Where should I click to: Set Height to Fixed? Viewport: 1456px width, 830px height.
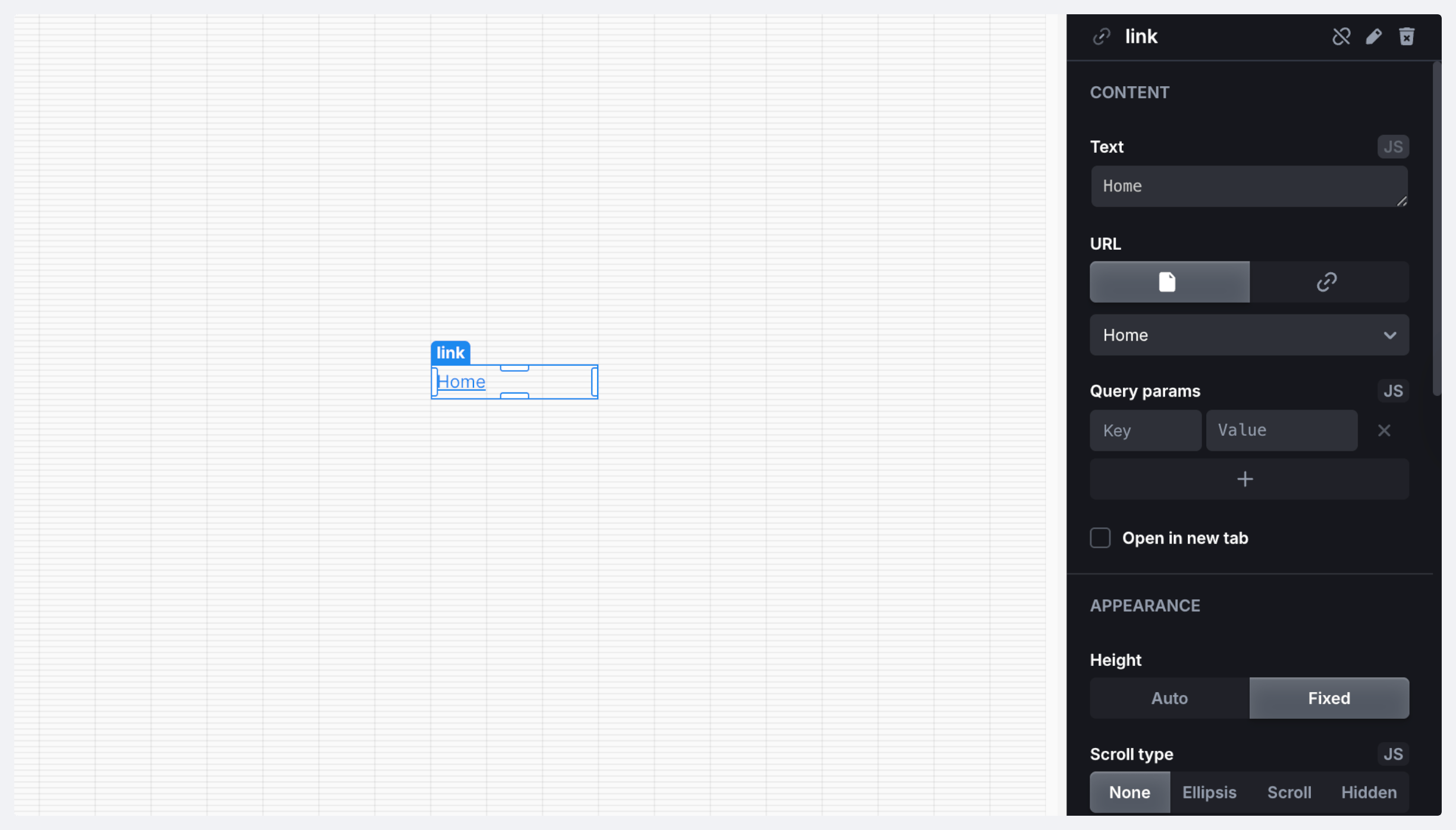pyautogui.click(x=1329, y=699)
